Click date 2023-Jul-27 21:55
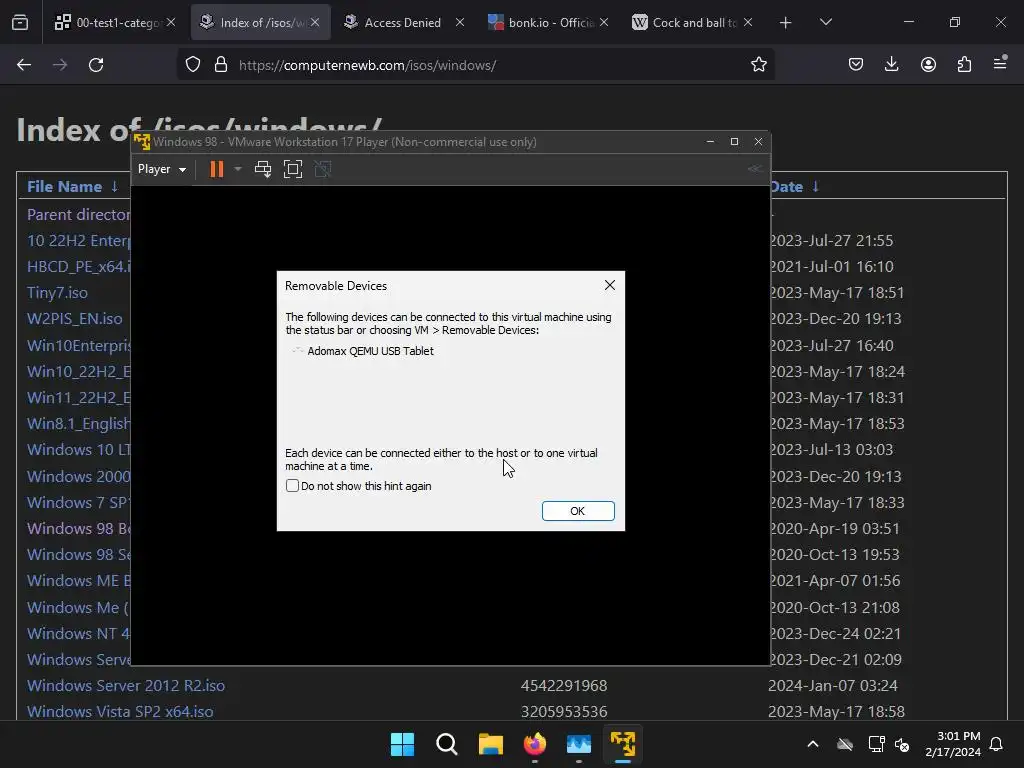The image size is (1024, 768). tap(831, 240)
